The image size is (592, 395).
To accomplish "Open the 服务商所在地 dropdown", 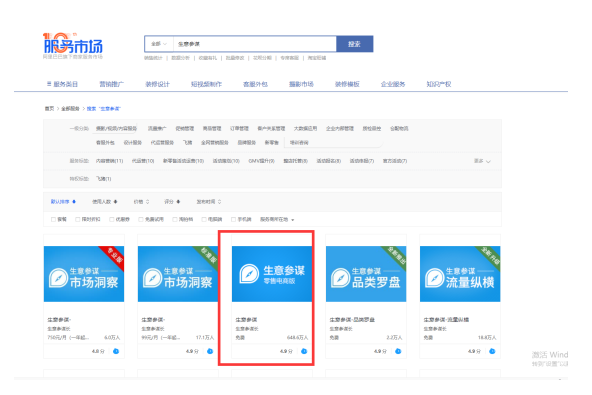I will [277, 219].
